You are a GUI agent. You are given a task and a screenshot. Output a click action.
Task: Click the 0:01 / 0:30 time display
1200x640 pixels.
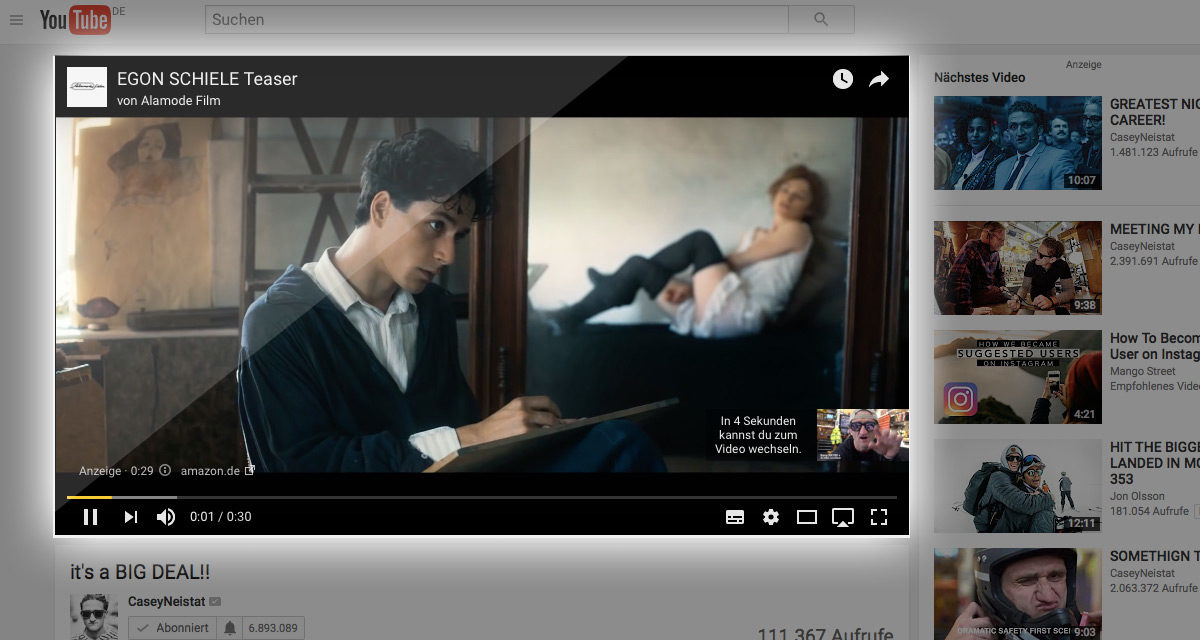[x=221, y=517]
